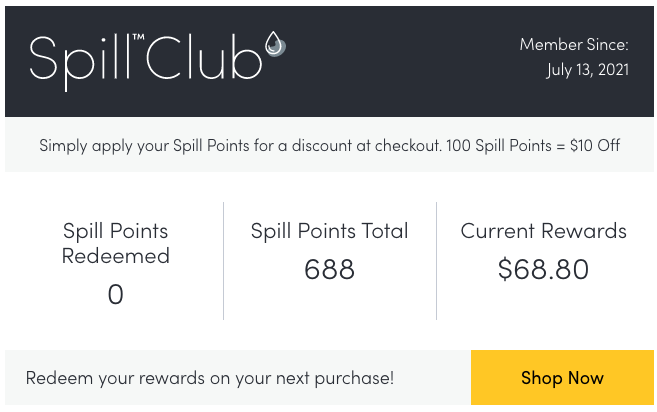Click the 100 Spill Points discount notice
This screenshot has height=412, width=657.
pyautogui.click(x=329, y=145)
